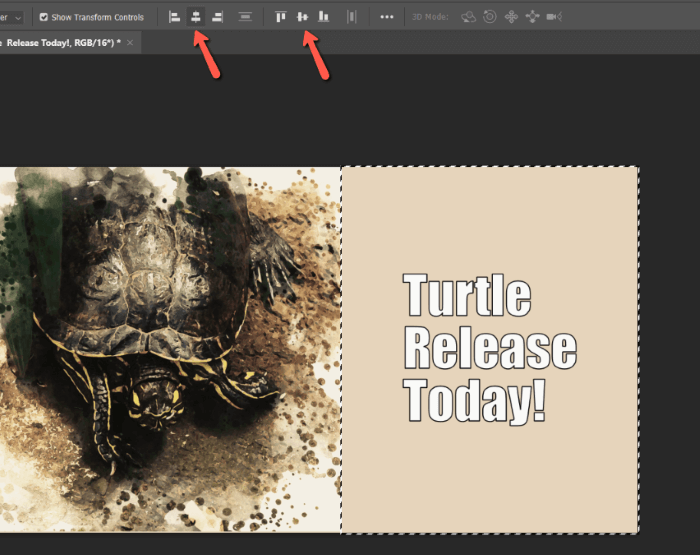This screenshot has width=700, height=555.
Task: Select 3D slide icon
Action: (x=532, y=17)
